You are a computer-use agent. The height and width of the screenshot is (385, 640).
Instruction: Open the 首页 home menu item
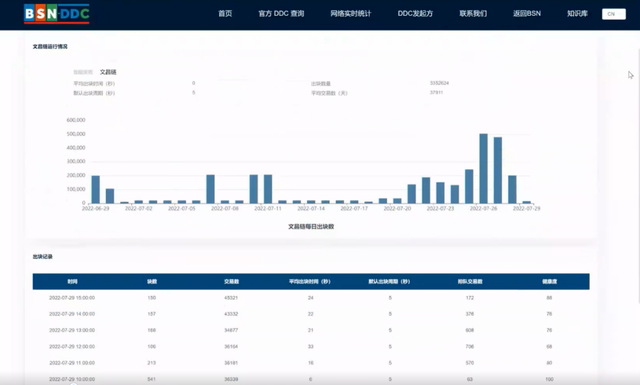[225, 13]
